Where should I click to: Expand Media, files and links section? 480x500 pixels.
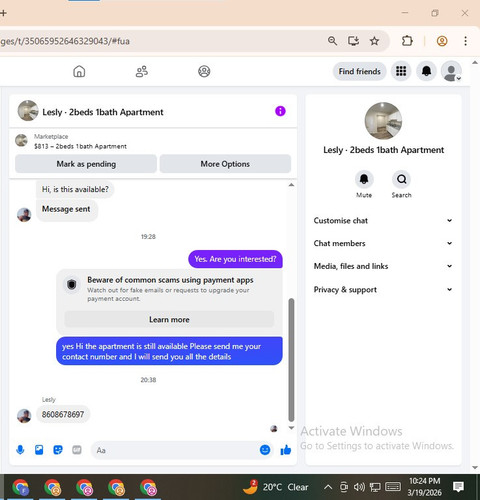[383, 266]
